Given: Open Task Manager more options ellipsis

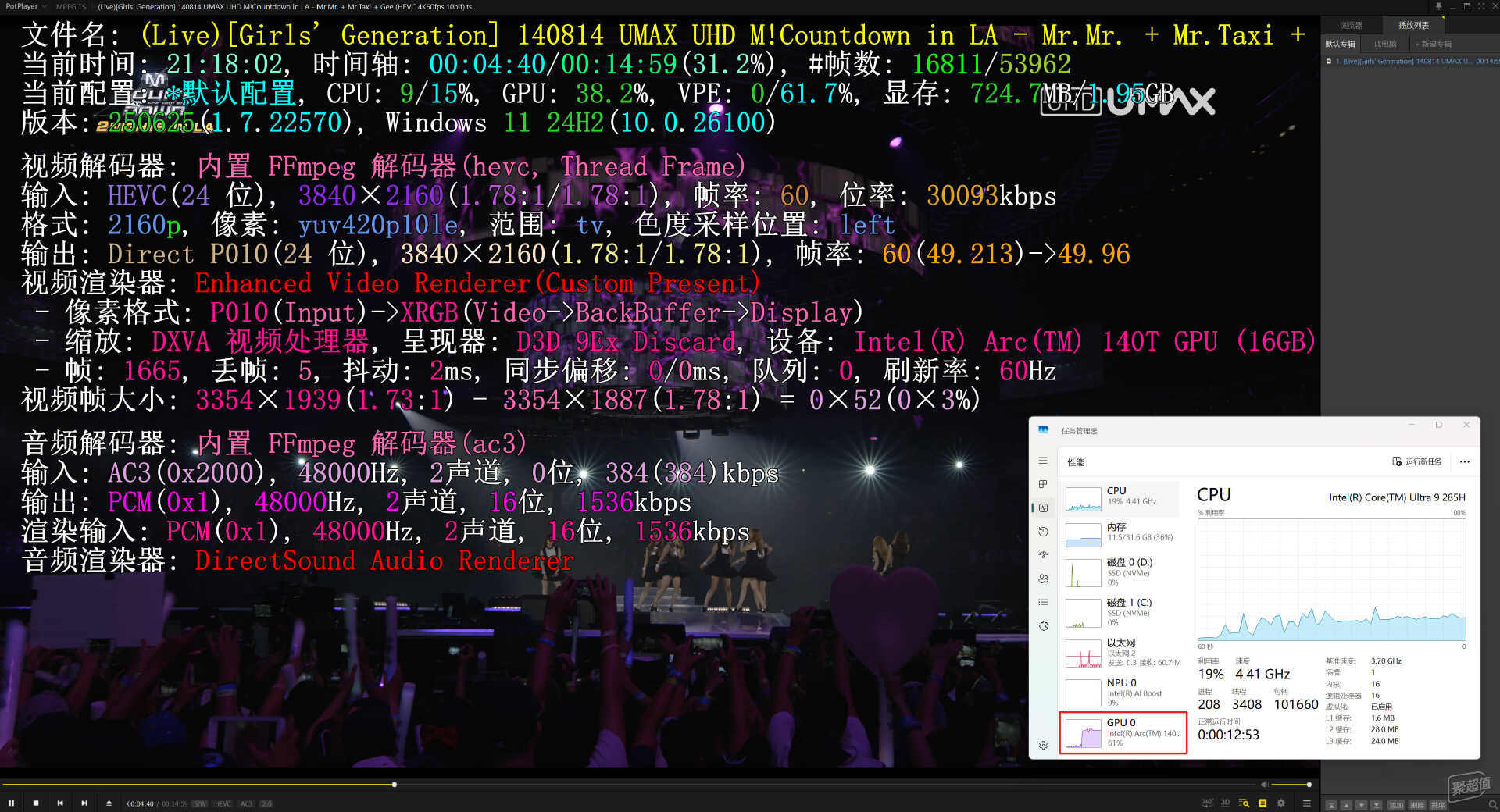Looking at the screenshot, I should click(1465, 461).
